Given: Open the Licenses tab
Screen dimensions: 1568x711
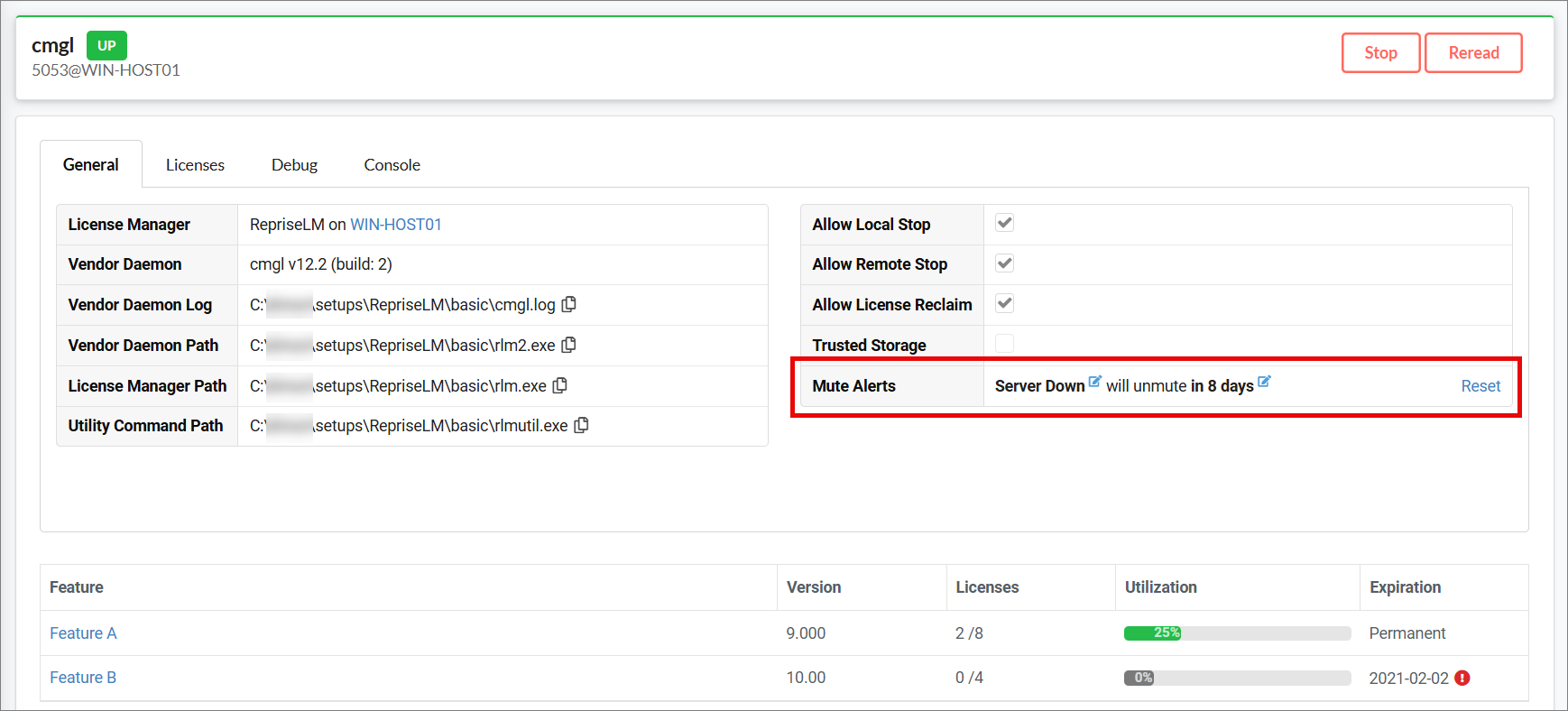Looking at the screenshot, I should click(195, 164).
